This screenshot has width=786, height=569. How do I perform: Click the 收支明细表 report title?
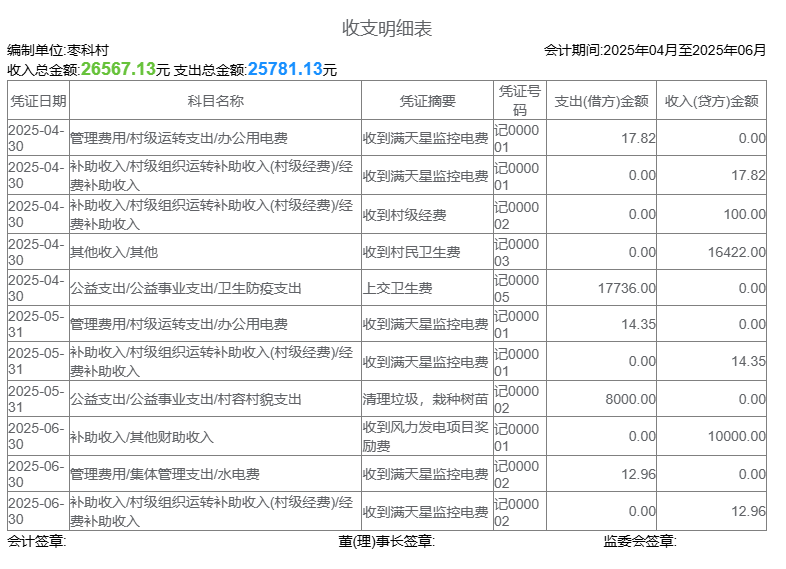pyautogui.click(x=387, y=28)
